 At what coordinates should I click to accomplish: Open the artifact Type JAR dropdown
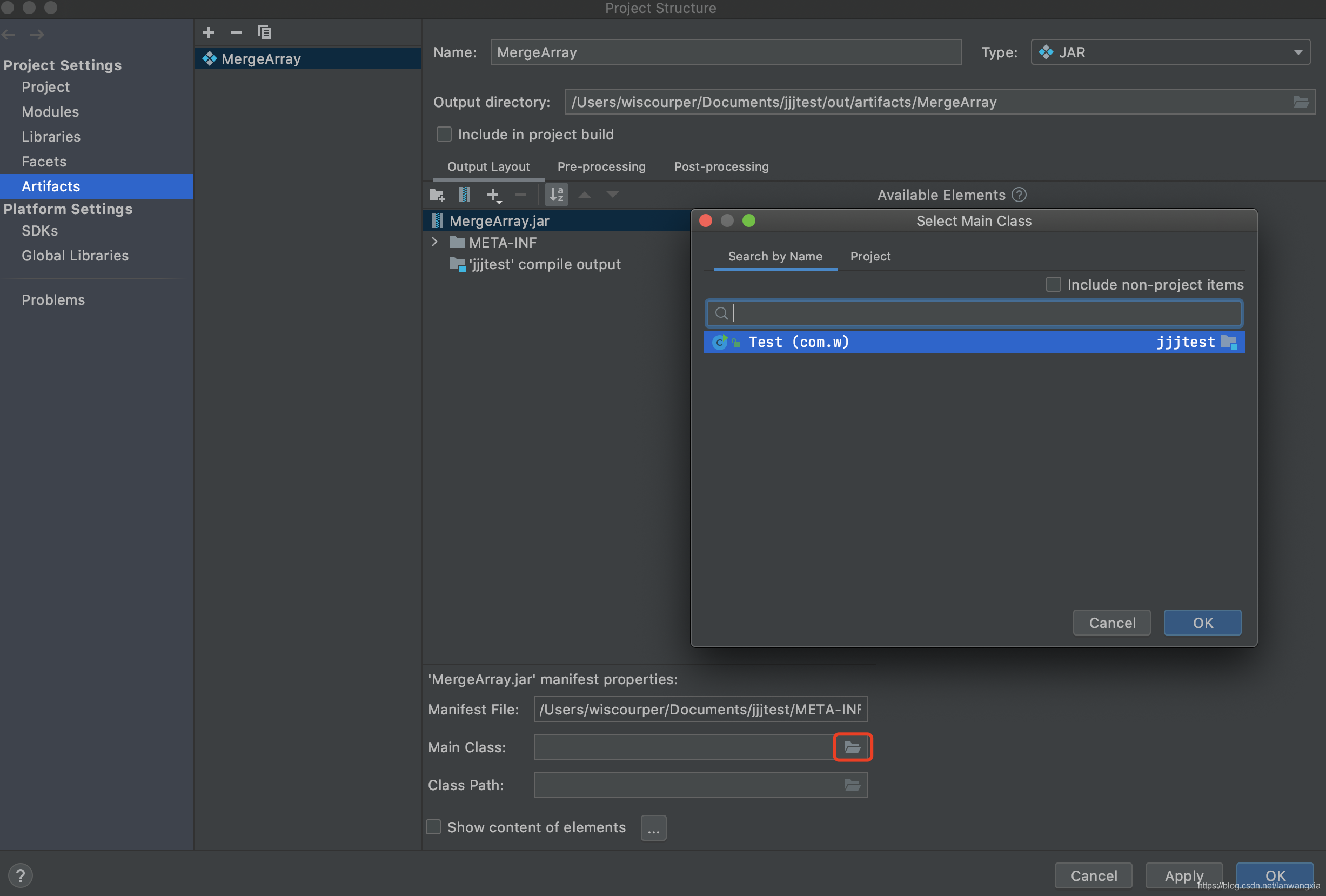1170,52
